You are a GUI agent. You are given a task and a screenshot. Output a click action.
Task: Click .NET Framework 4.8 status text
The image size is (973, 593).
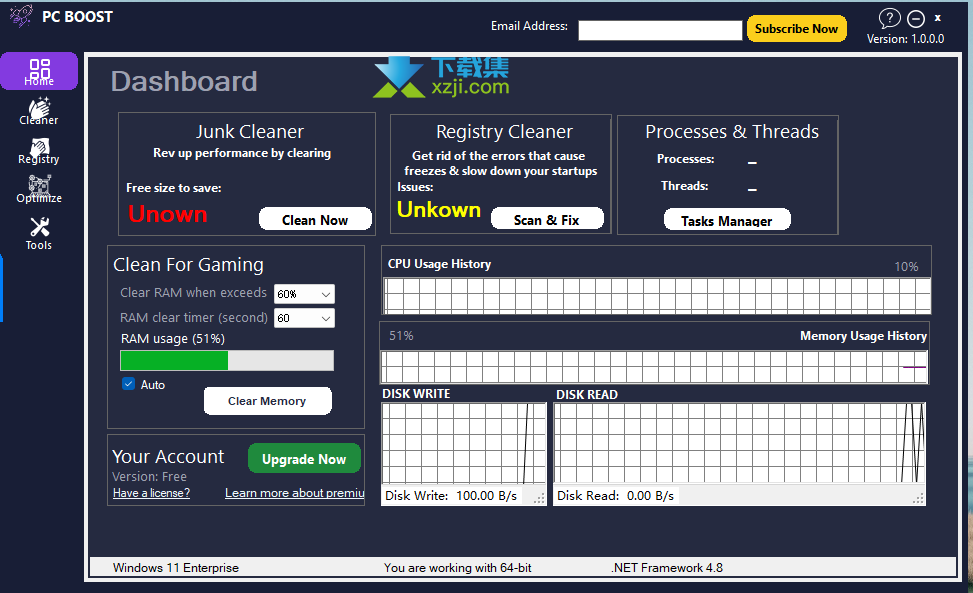[x=667, y=568]
